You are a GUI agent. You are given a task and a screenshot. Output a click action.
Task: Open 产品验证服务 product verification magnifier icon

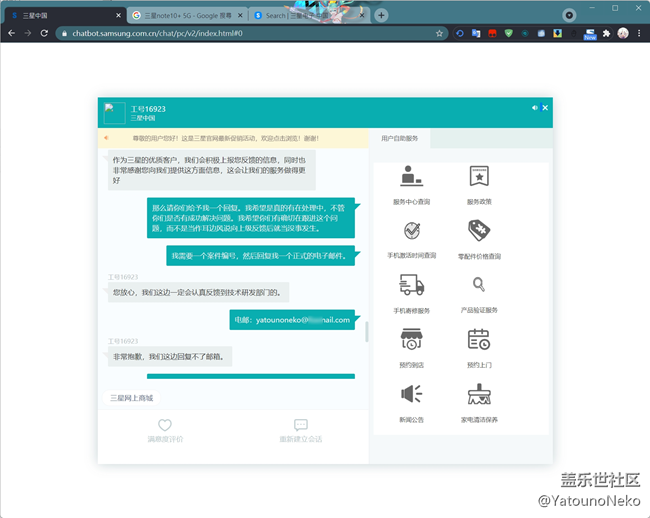click(479, 284)
